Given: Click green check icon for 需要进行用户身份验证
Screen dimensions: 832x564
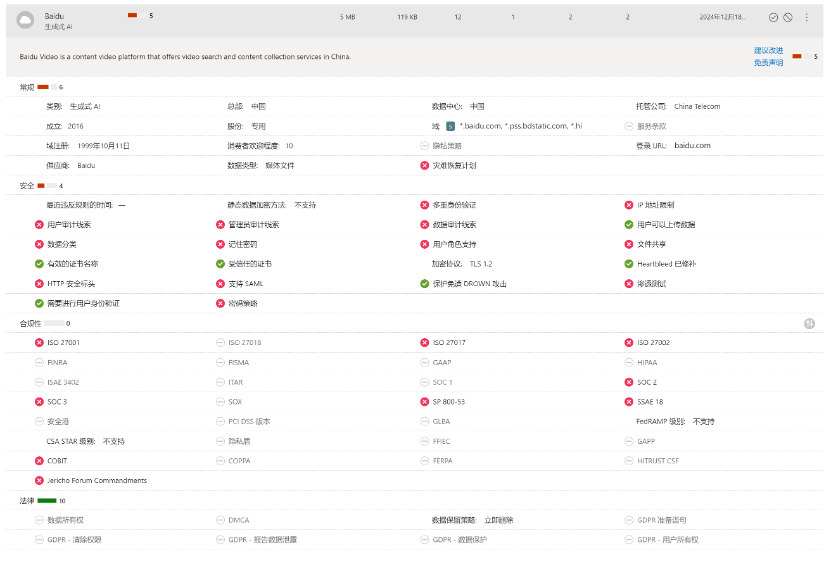Looking at the screenshot, I should (x=39, y=303).
